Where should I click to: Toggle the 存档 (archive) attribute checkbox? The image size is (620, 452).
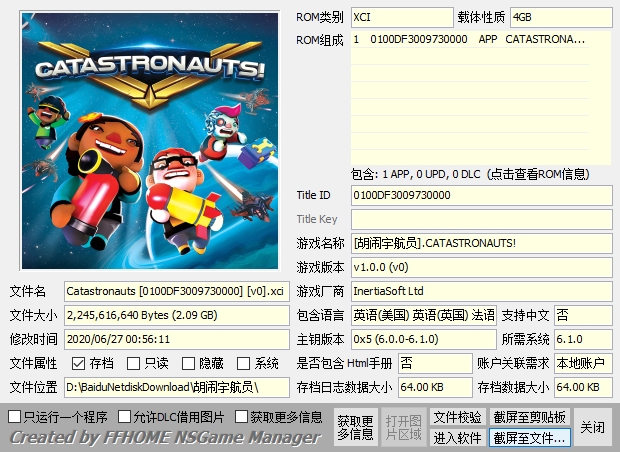point(79,364)
